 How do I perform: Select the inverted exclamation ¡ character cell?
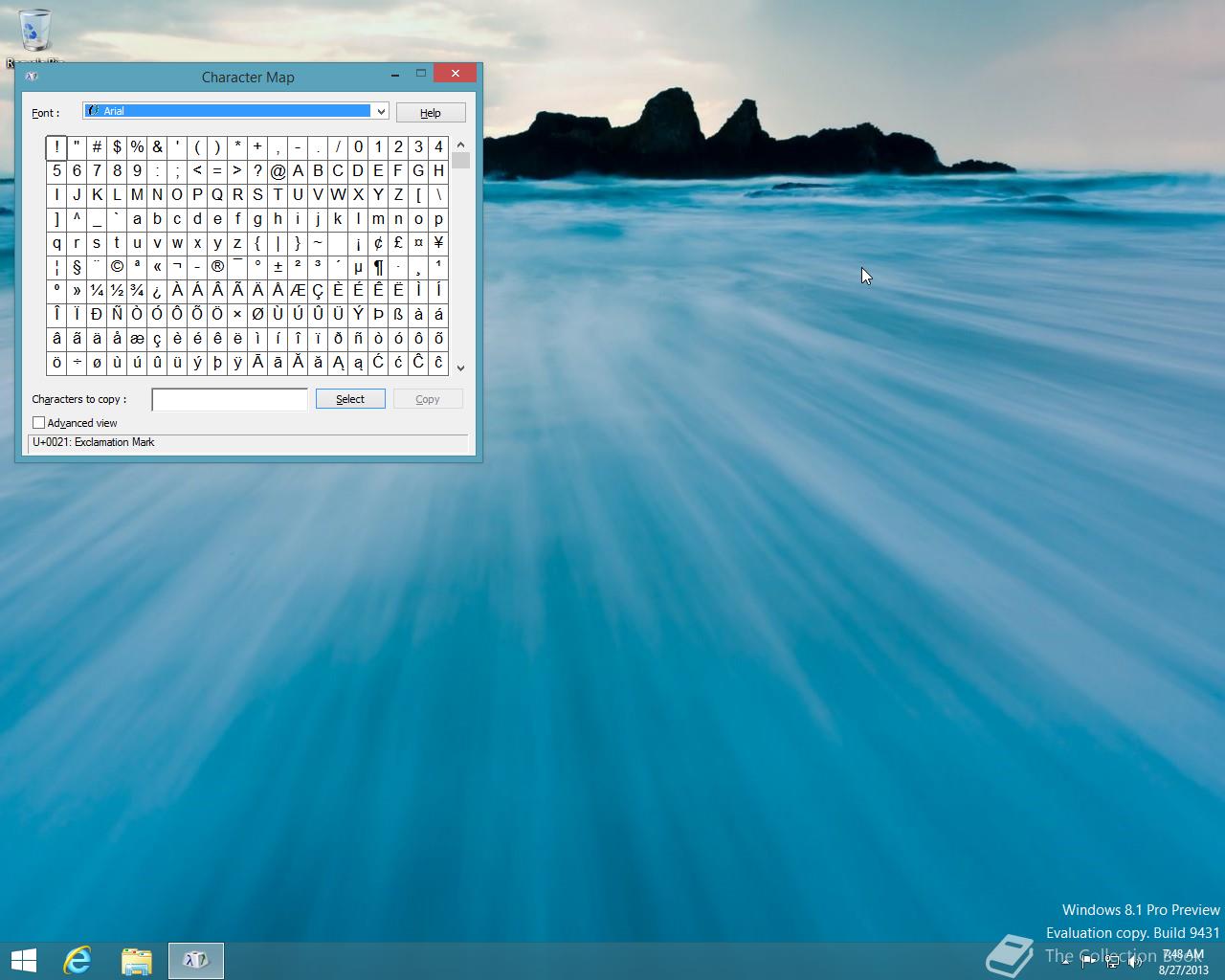click(358, 243)
